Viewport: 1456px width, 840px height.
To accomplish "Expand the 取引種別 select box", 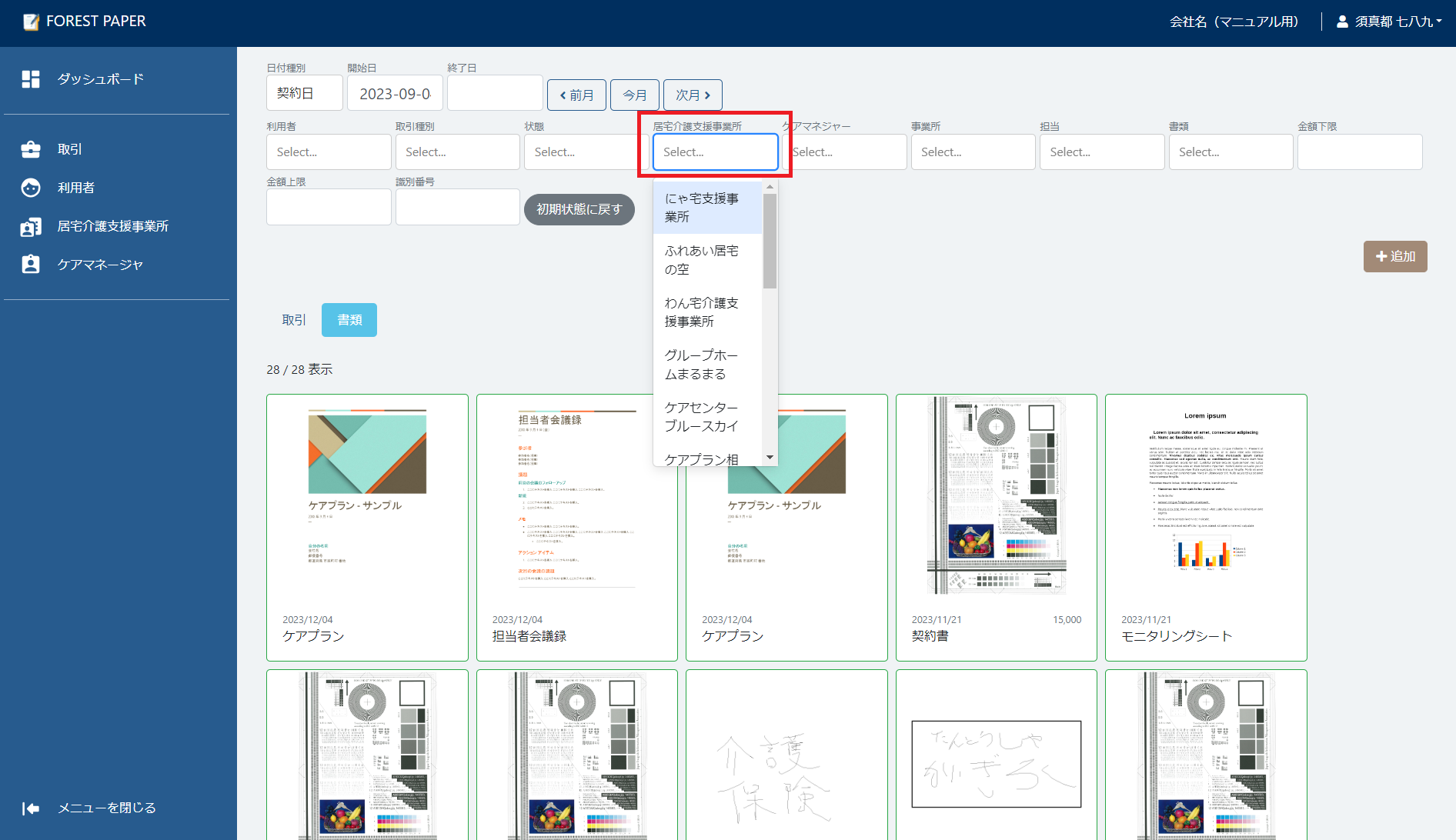I will click(x=457, y=152).
